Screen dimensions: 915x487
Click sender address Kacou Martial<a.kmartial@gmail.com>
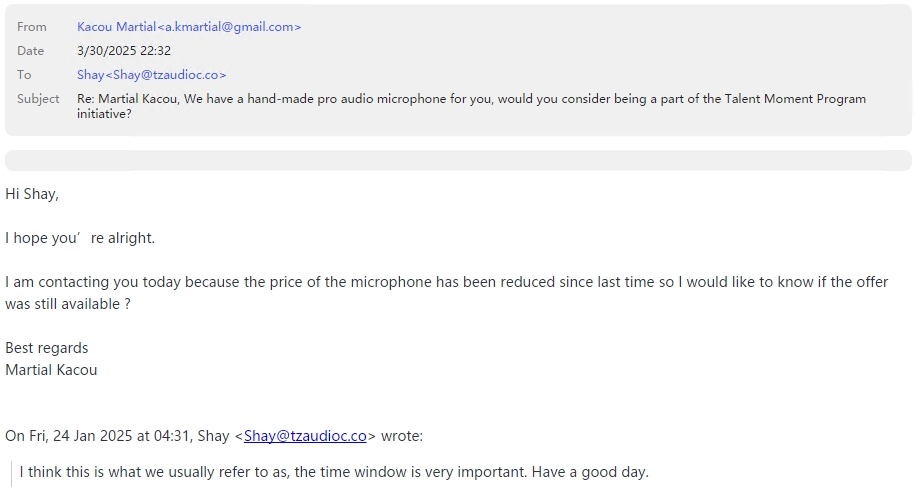coord(189,27)
